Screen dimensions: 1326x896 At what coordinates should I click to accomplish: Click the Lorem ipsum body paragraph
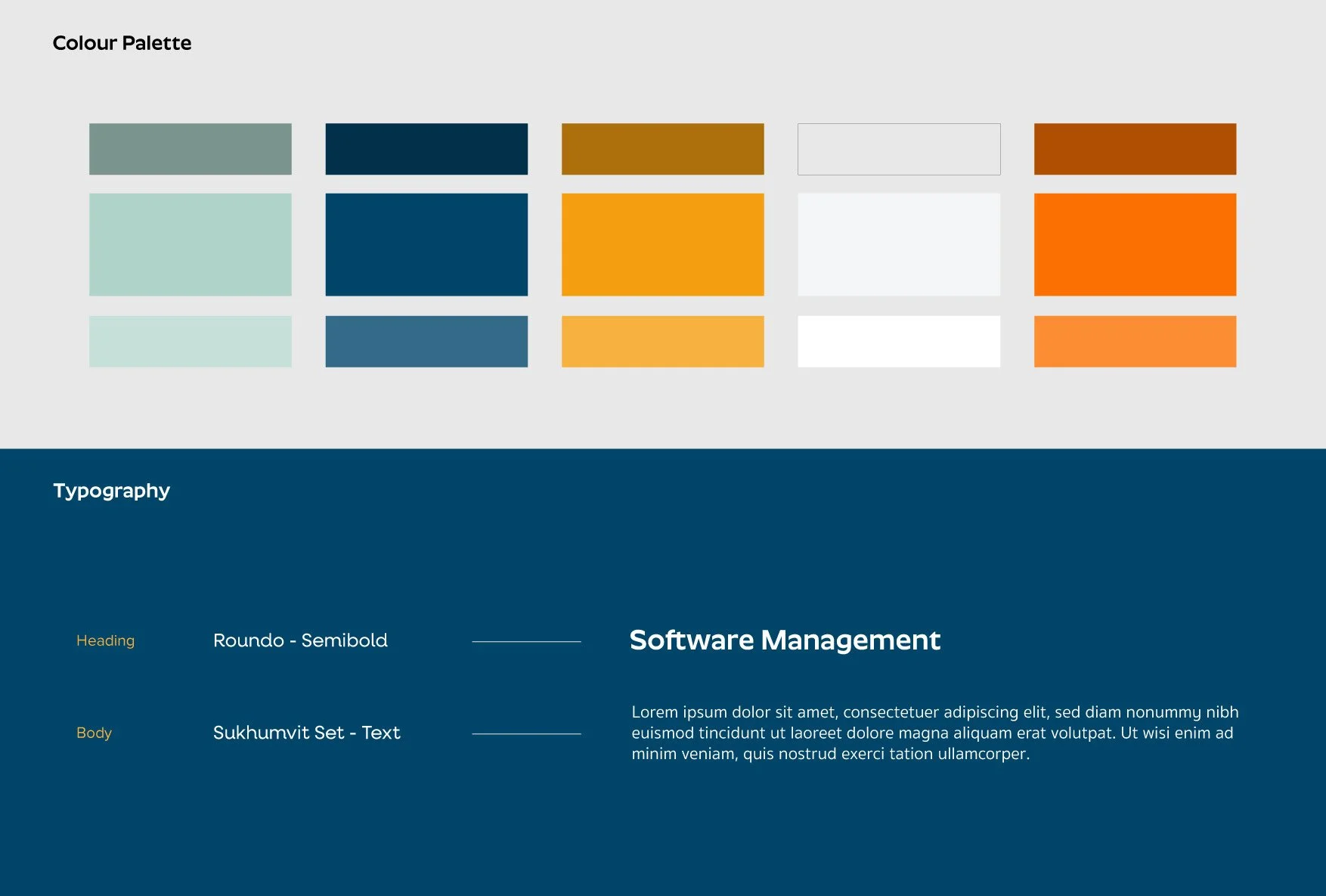pos(935,733)
